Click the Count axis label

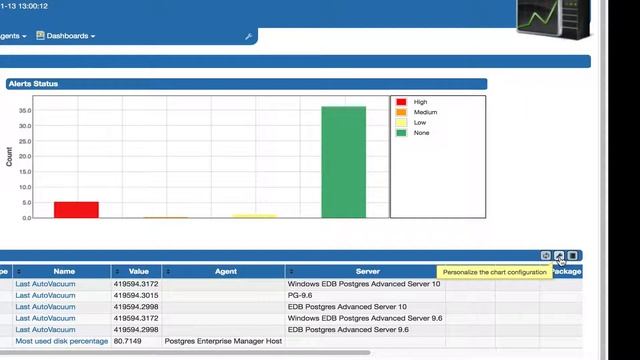[x=9, y=157]
